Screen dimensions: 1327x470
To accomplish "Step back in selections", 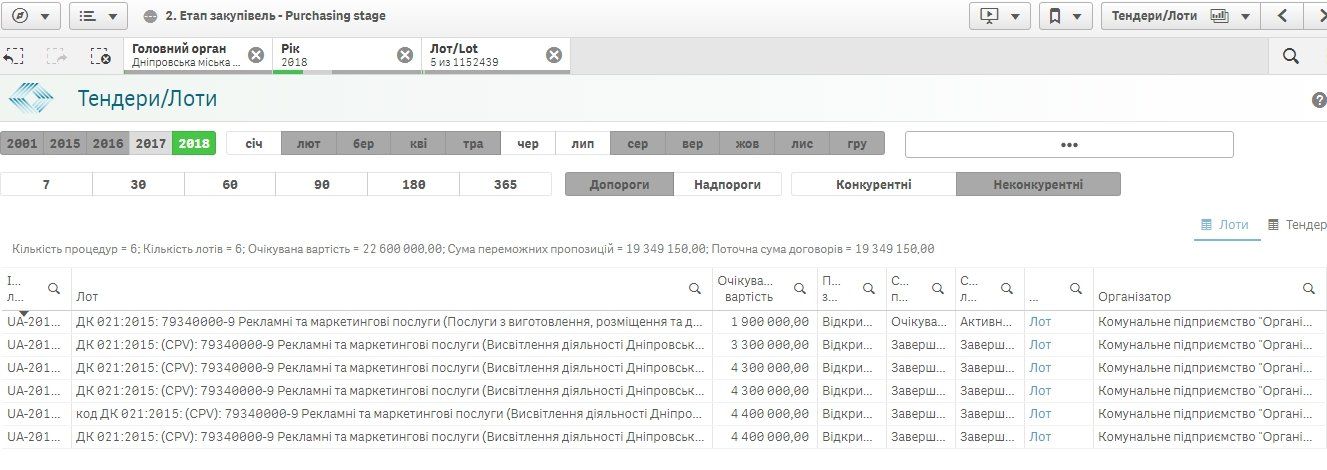I will [14, 56].
